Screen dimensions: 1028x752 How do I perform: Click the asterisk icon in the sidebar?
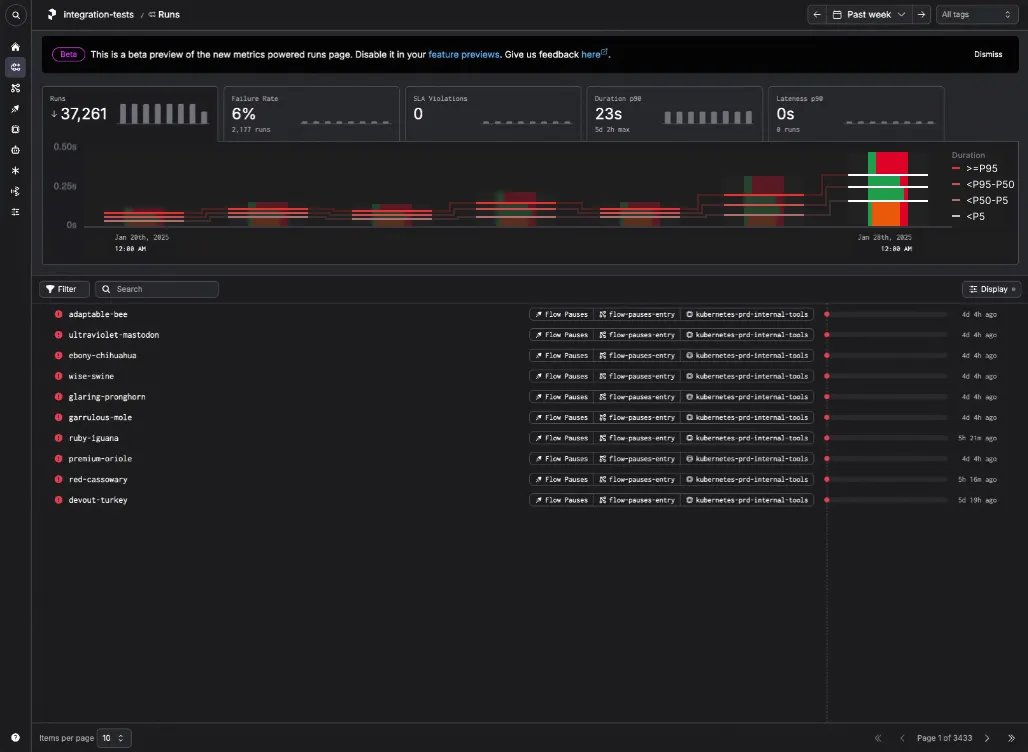(16, 170)
